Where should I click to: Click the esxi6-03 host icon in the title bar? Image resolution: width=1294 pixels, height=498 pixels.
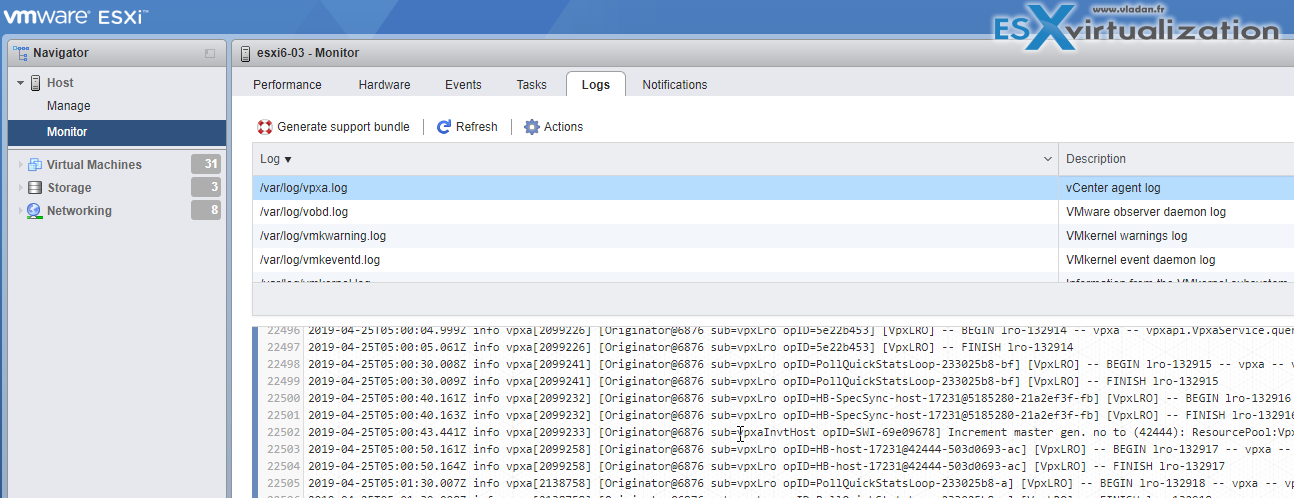point(246,53)
